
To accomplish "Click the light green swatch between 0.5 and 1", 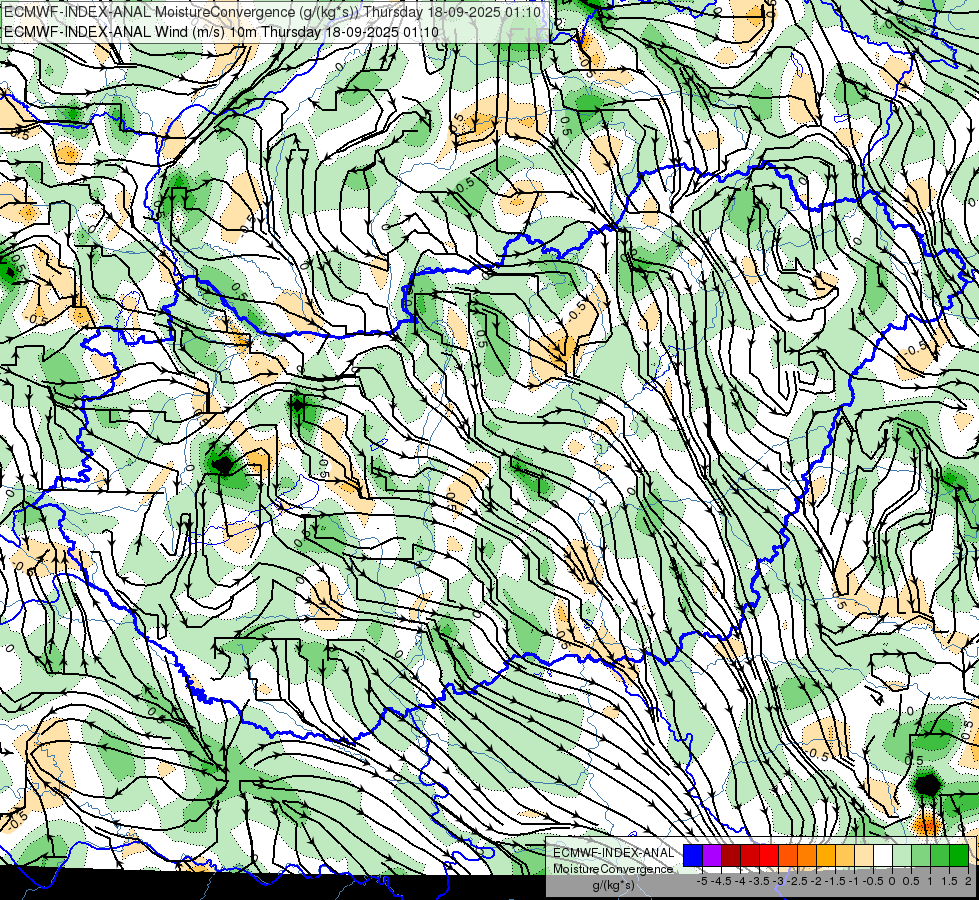I will (x=921, y=856).
